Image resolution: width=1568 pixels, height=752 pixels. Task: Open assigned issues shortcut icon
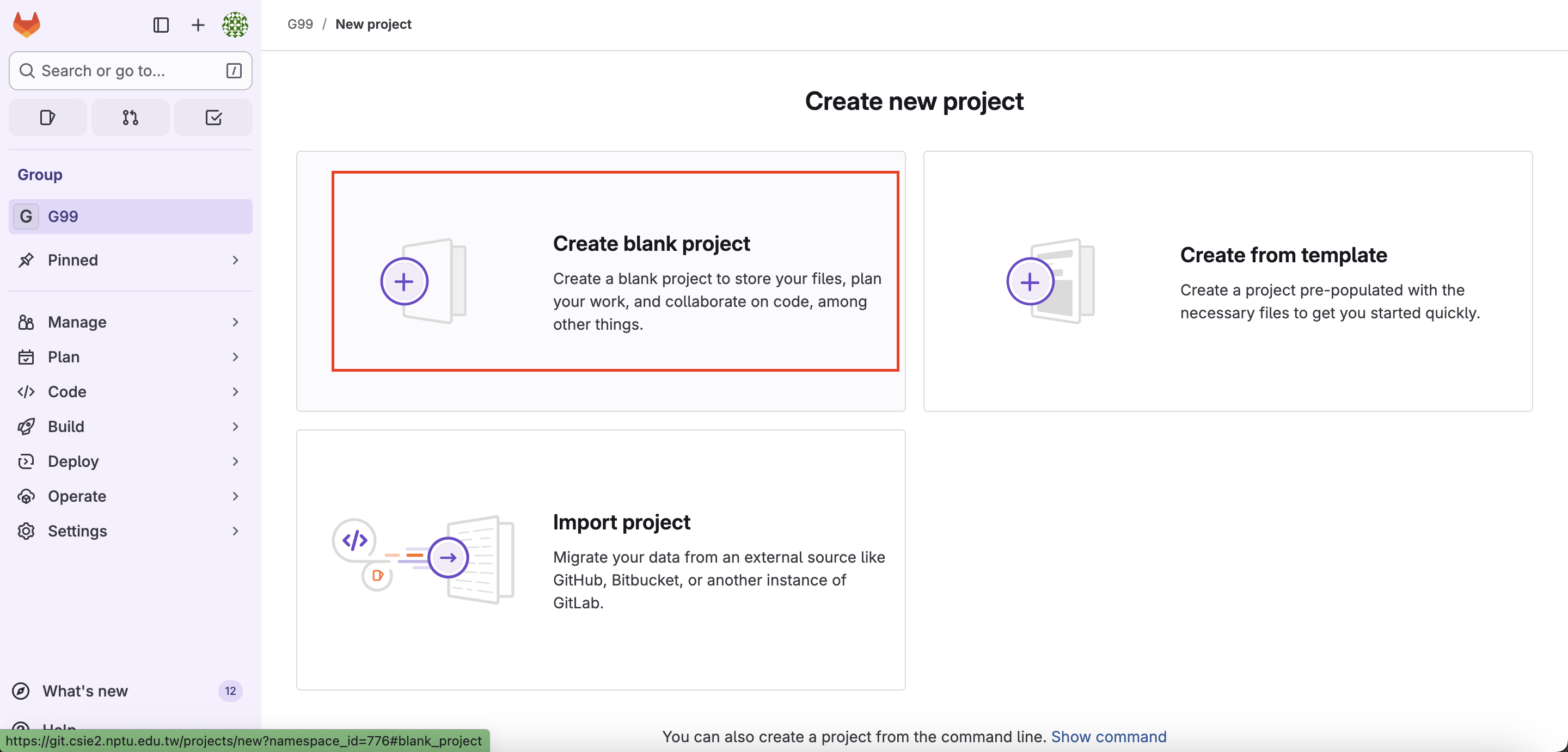(47, 118)
